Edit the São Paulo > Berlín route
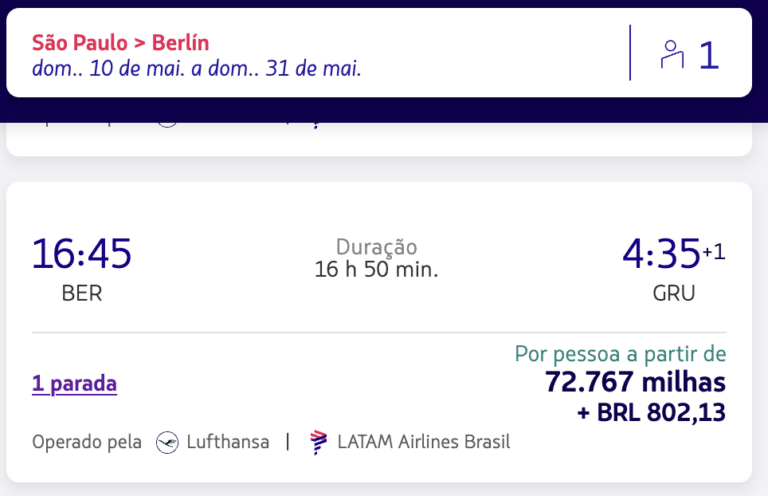 tap(120, 43)
